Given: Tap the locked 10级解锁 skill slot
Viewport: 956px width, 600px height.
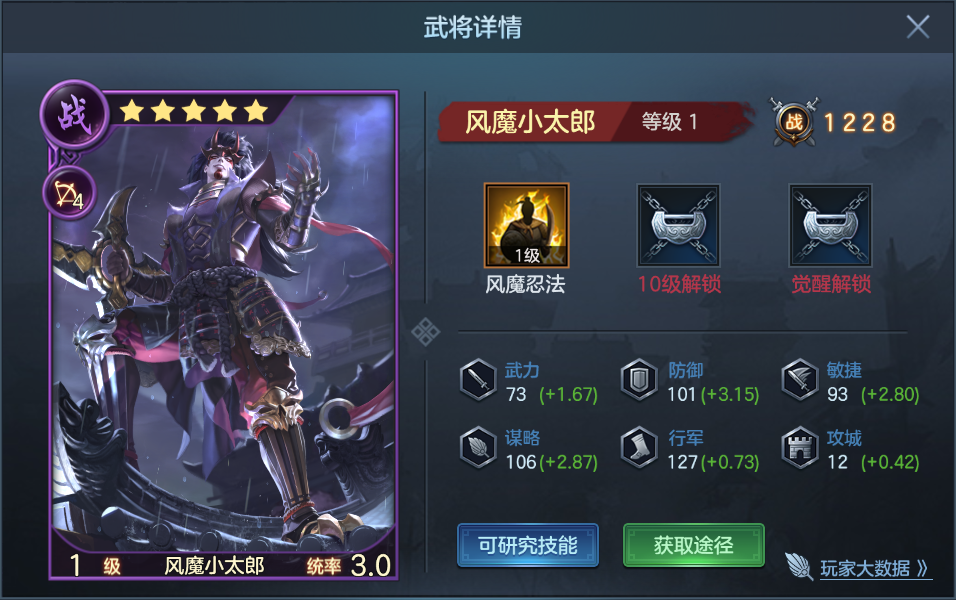Looking at the screenshot, I should tap(679, 226).
